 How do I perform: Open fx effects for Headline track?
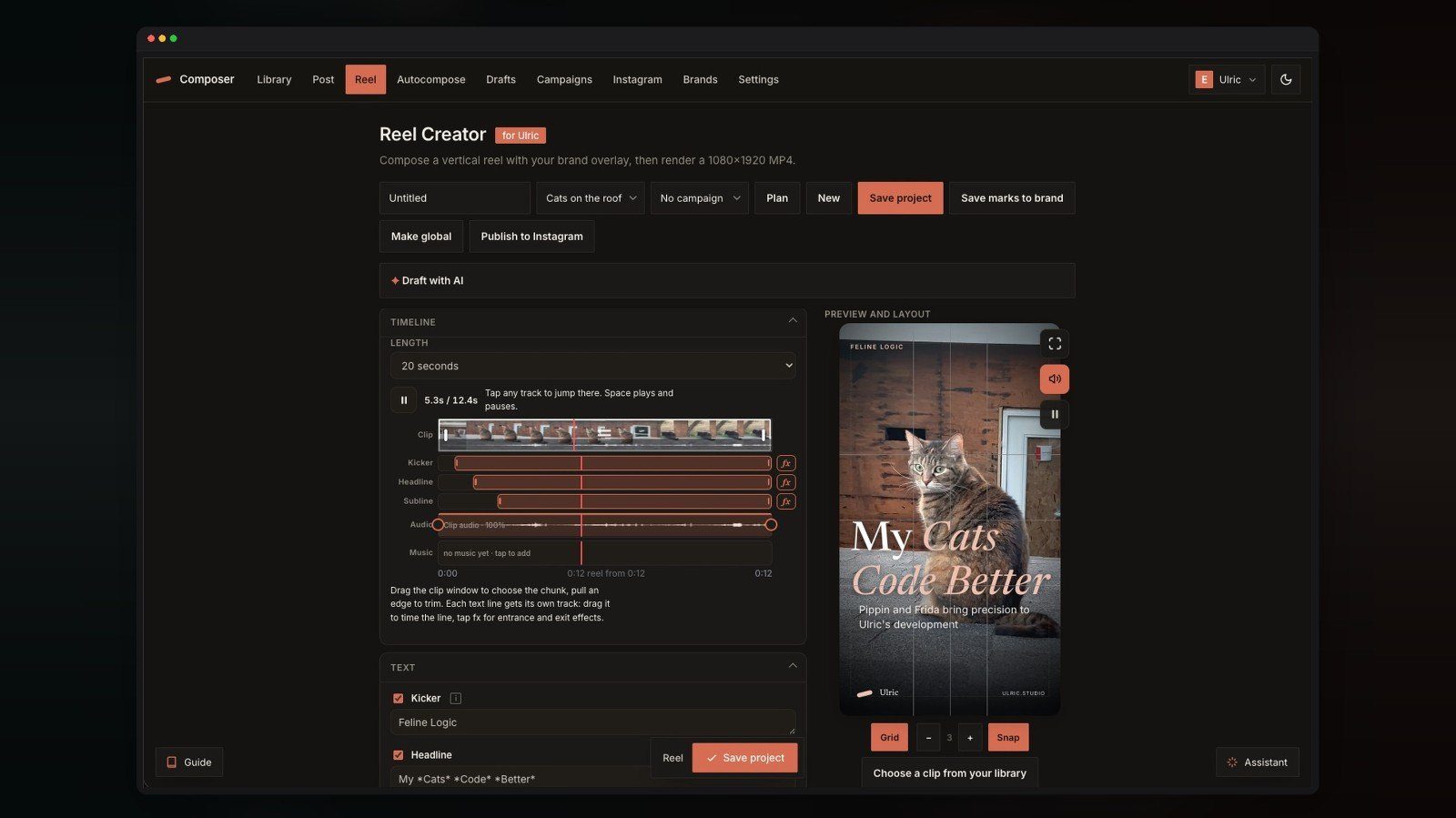tap(786, 482)
